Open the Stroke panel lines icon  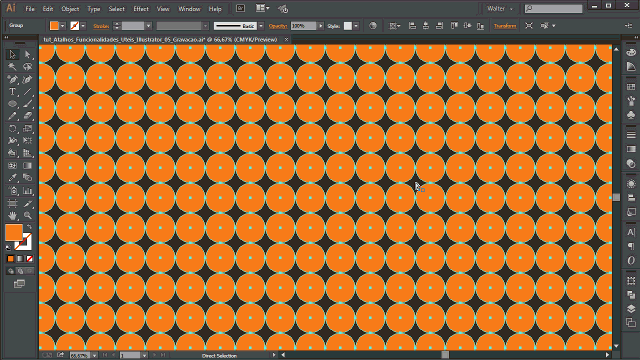[x=631, y=134]
